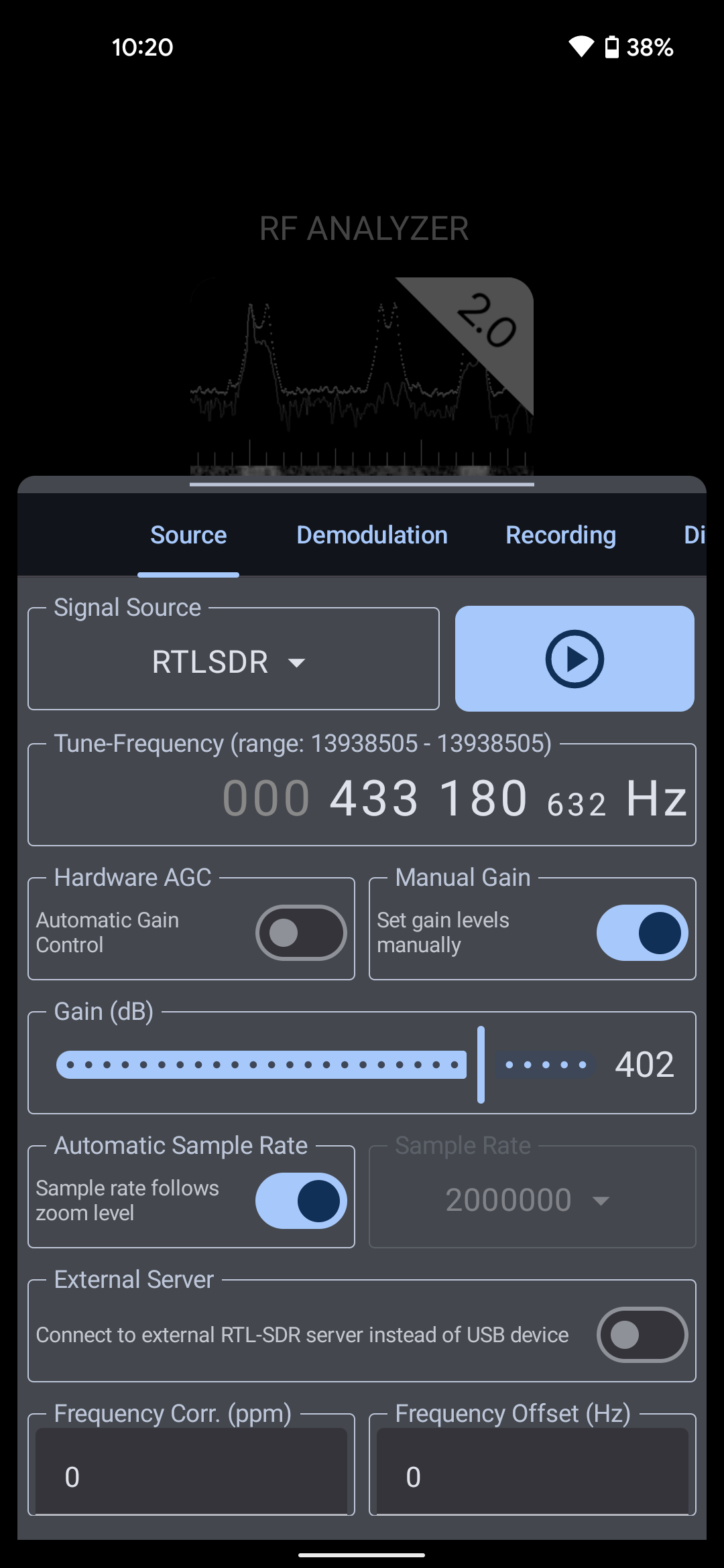724x1568 pixels.
Task: Enable Hardware AGC toggle
Action: 301,933
